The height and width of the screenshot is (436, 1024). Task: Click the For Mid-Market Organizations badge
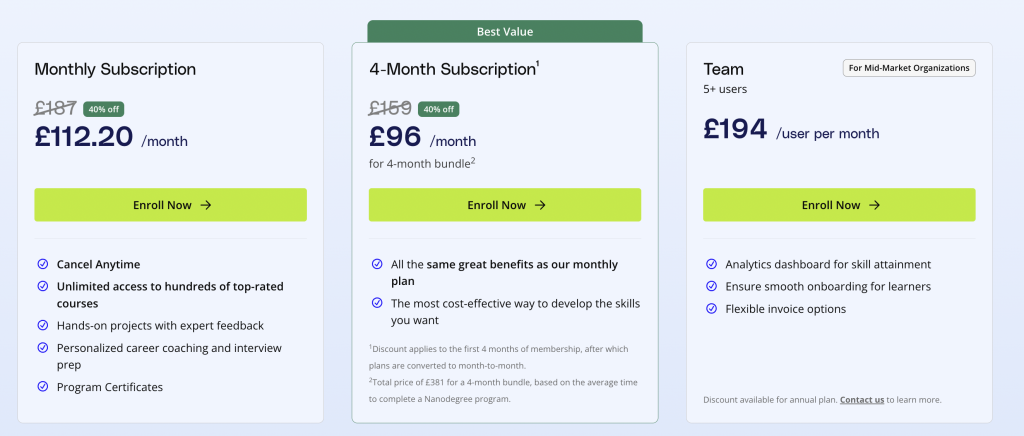point(909,68)
